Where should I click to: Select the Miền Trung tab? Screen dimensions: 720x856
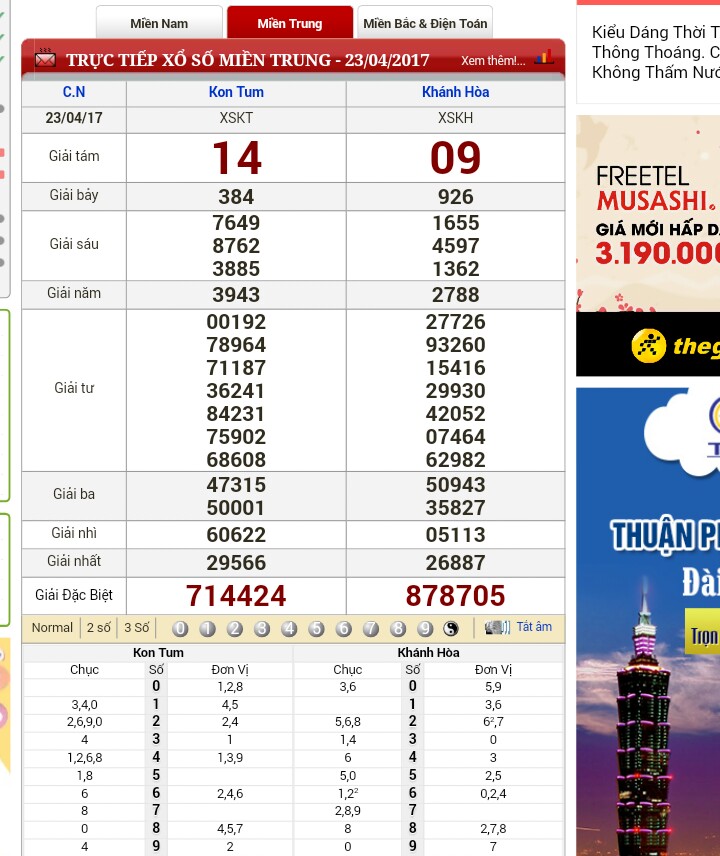(x=290, y=23)
